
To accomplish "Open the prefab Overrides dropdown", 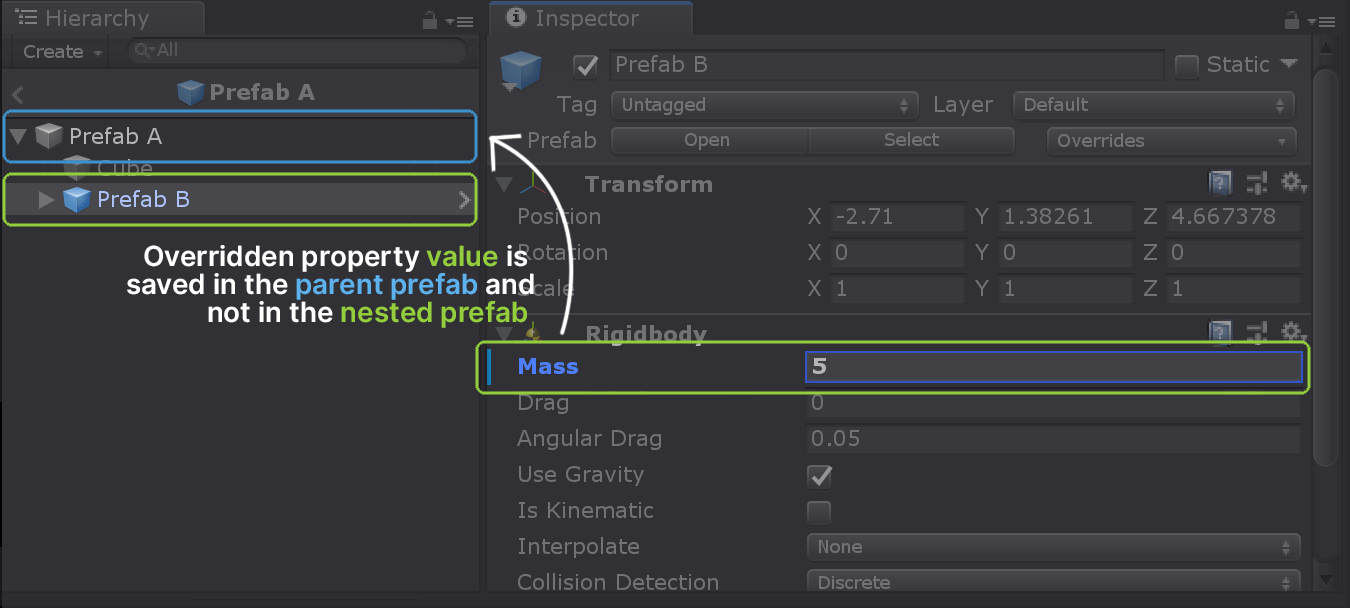I will [x=1170, y=141].
